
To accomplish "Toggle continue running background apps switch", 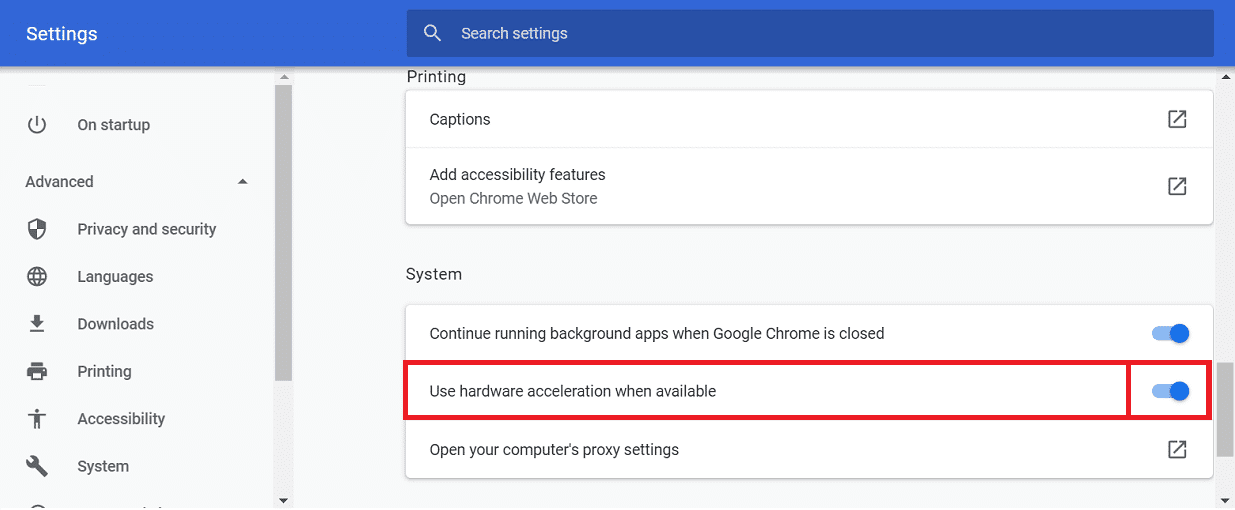I will pos(1170,333).
